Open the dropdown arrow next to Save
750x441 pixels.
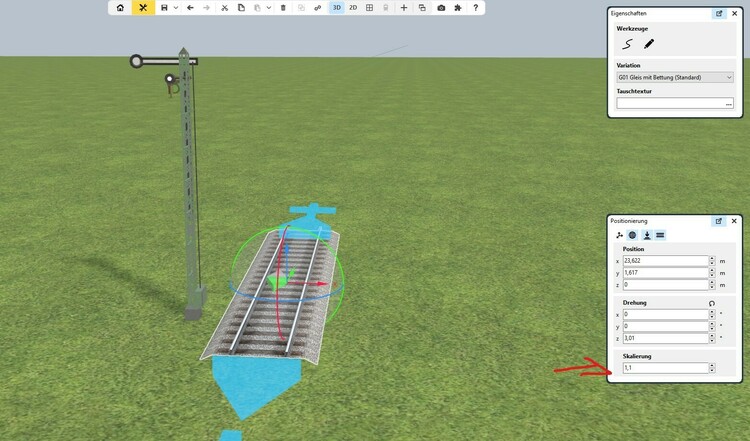point(176,8)
